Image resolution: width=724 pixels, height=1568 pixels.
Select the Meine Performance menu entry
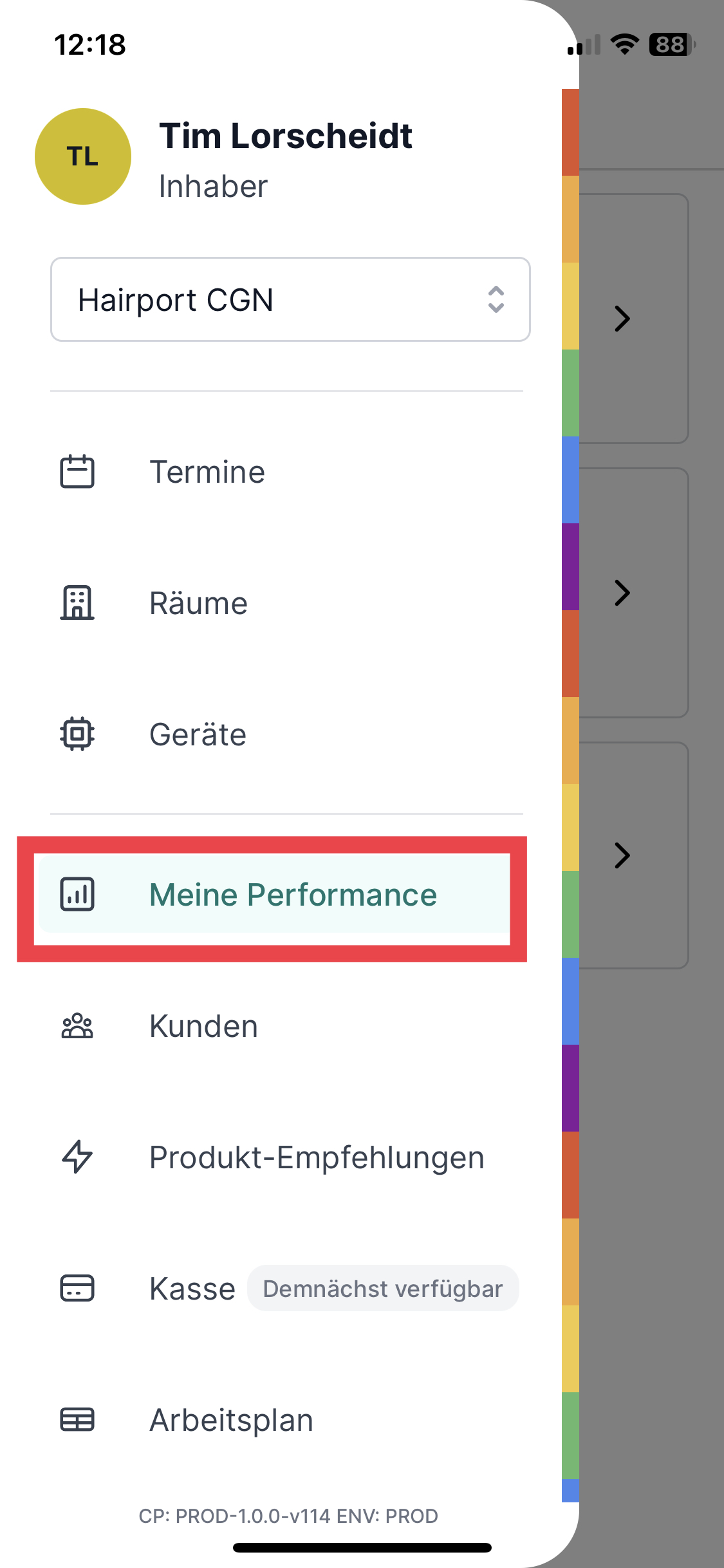point(274,894)
